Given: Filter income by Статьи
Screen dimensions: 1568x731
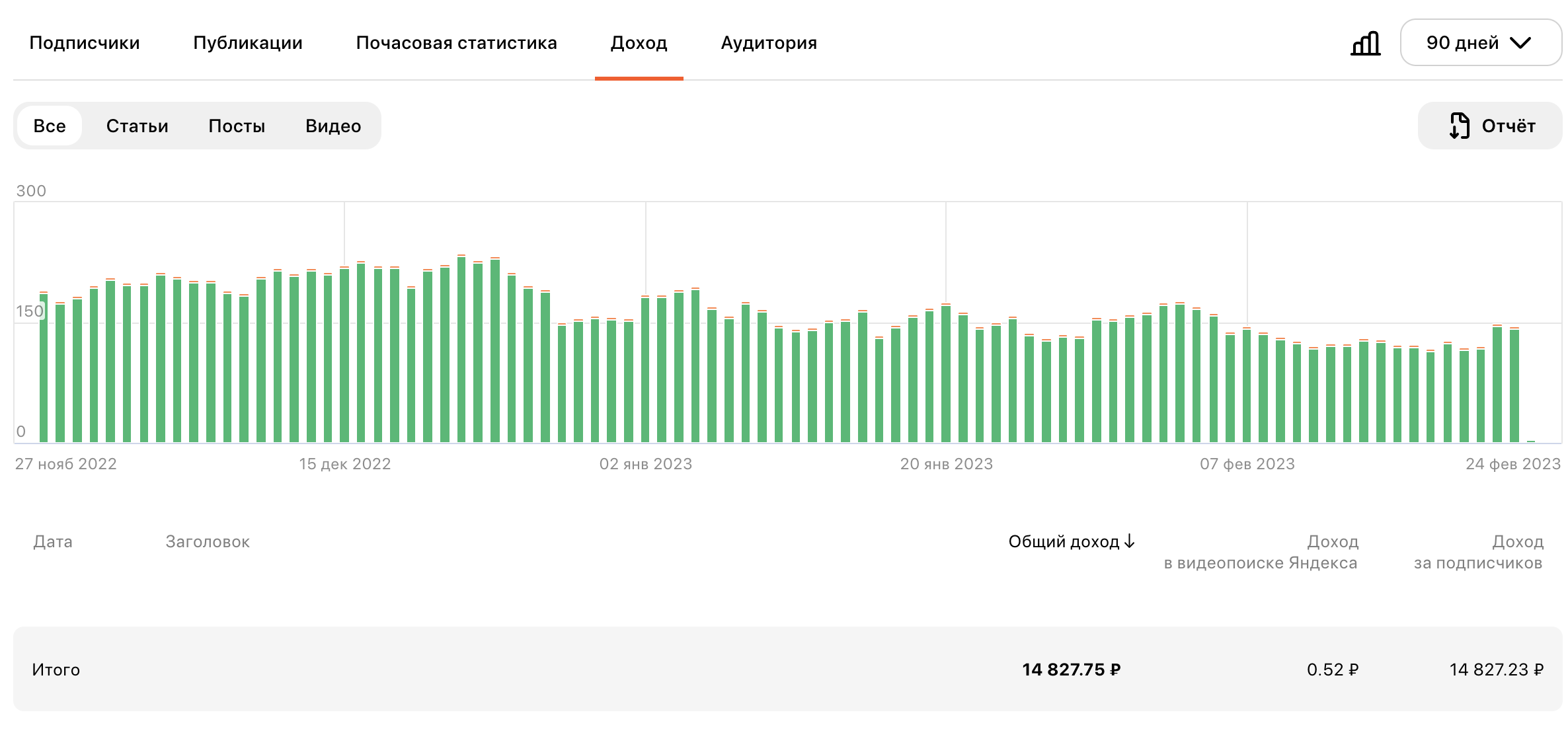Looking at the screenshot, I should click(x=137, y=126).
